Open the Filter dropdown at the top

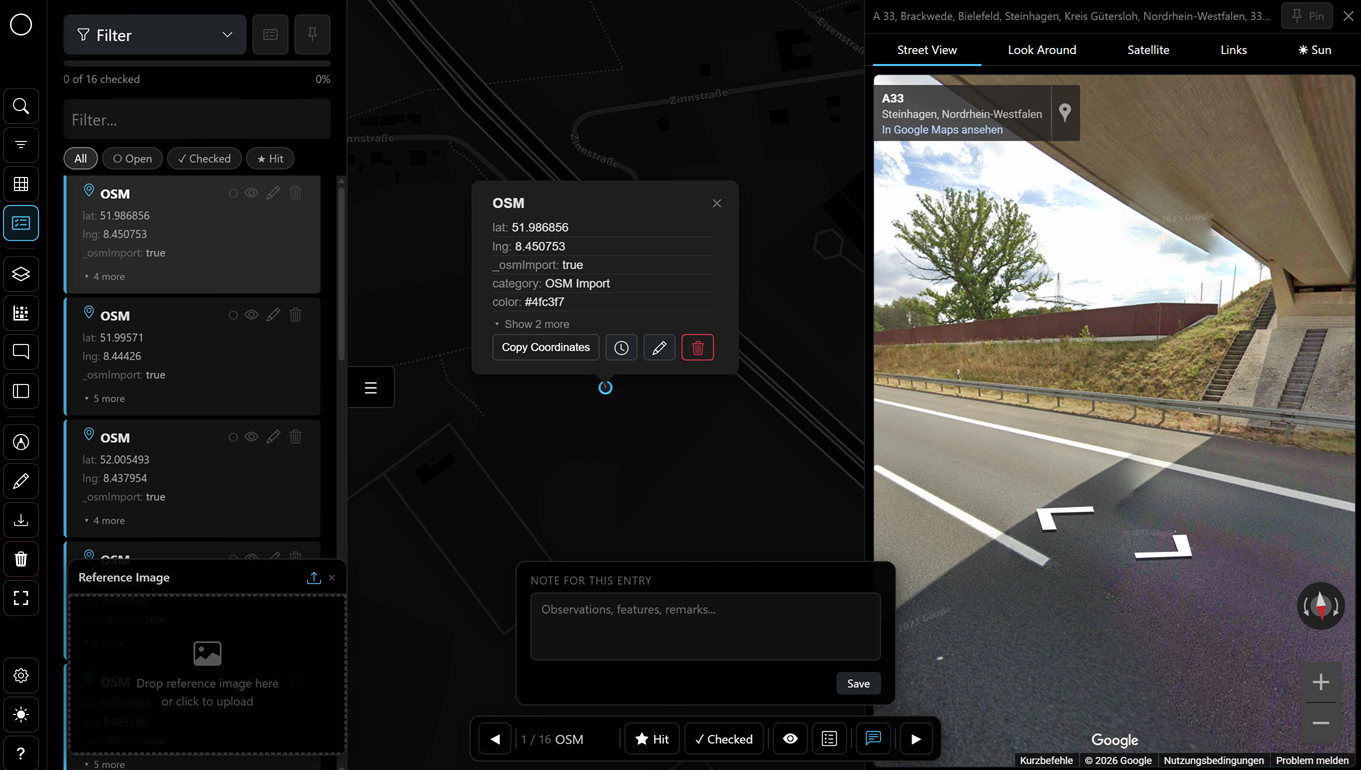click(155, 35)
